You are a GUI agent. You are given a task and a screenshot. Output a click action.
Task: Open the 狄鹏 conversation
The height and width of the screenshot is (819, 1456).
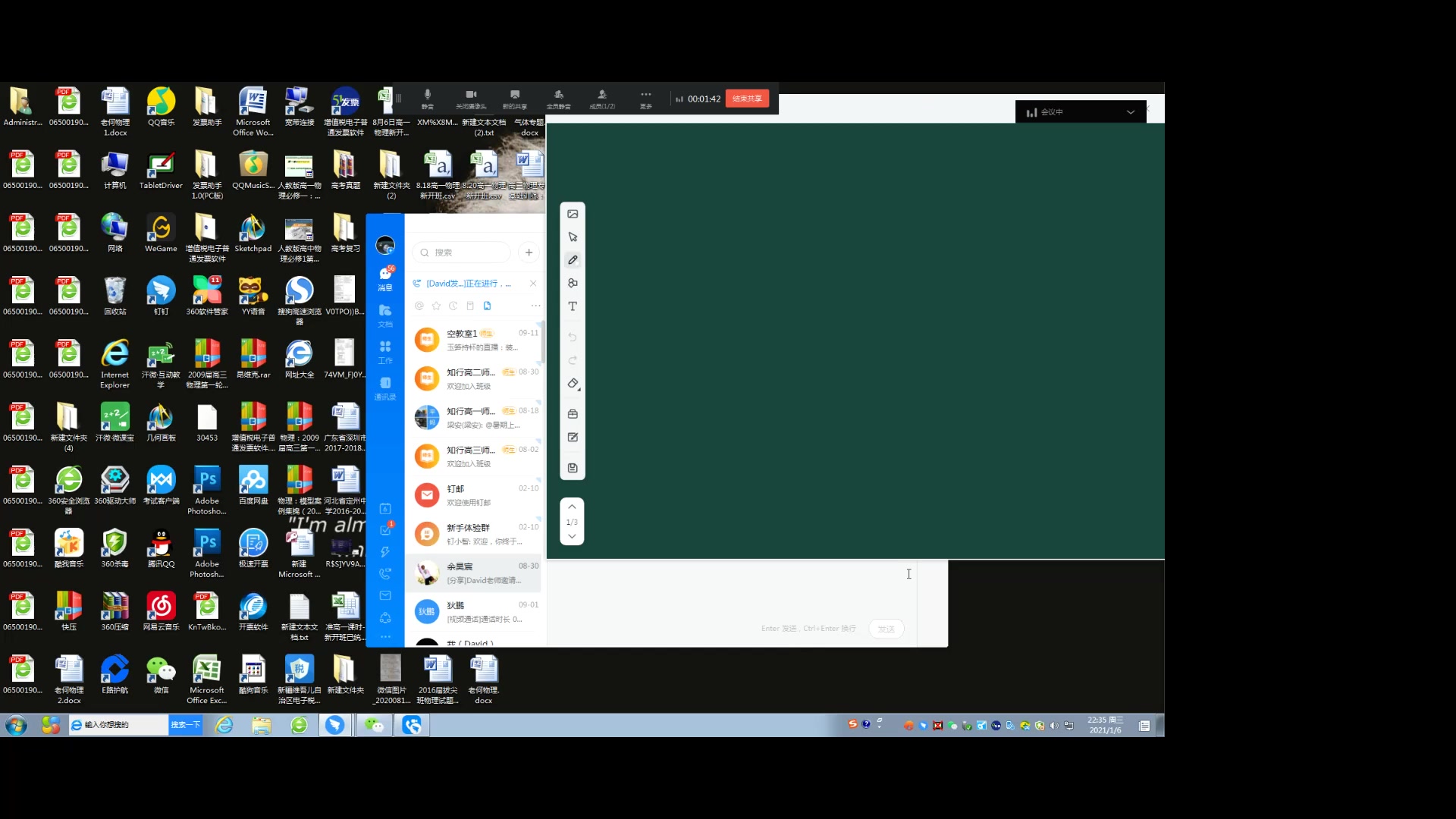click(x=475, y=611)
